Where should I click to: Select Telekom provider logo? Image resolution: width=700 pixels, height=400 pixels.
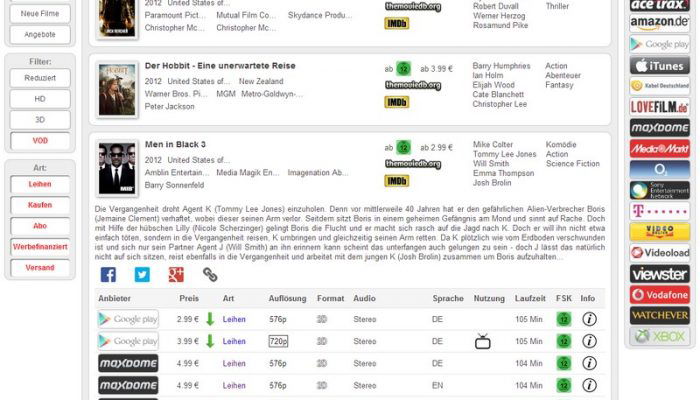(x=660, y=211)
